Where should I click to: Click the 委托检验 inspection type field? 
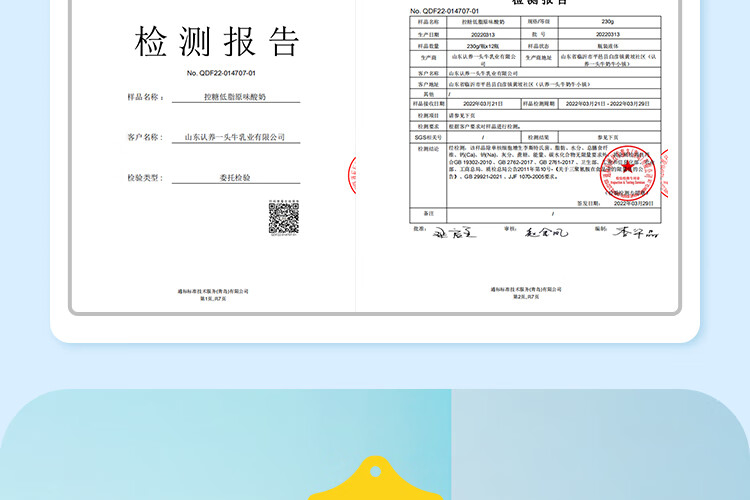tap(236, 178)
